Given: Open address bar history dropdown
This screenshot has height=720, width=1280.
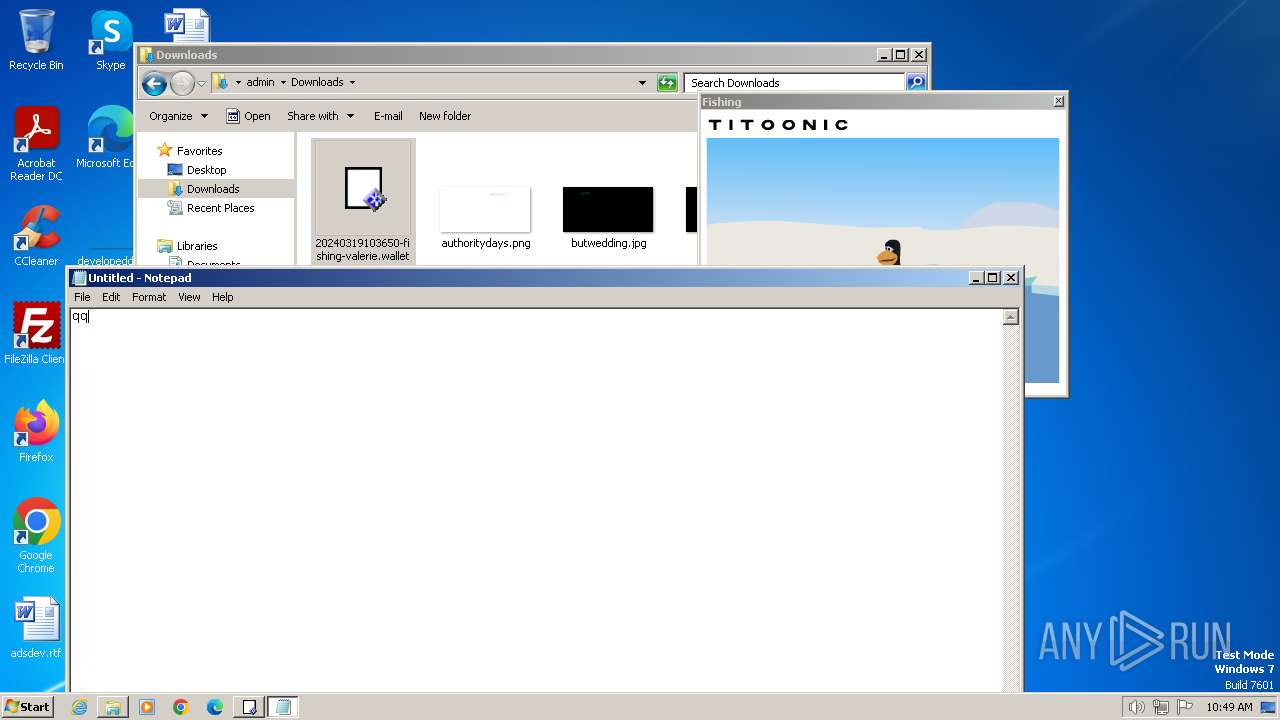Looking at the screenshot, I should (642, 83).
